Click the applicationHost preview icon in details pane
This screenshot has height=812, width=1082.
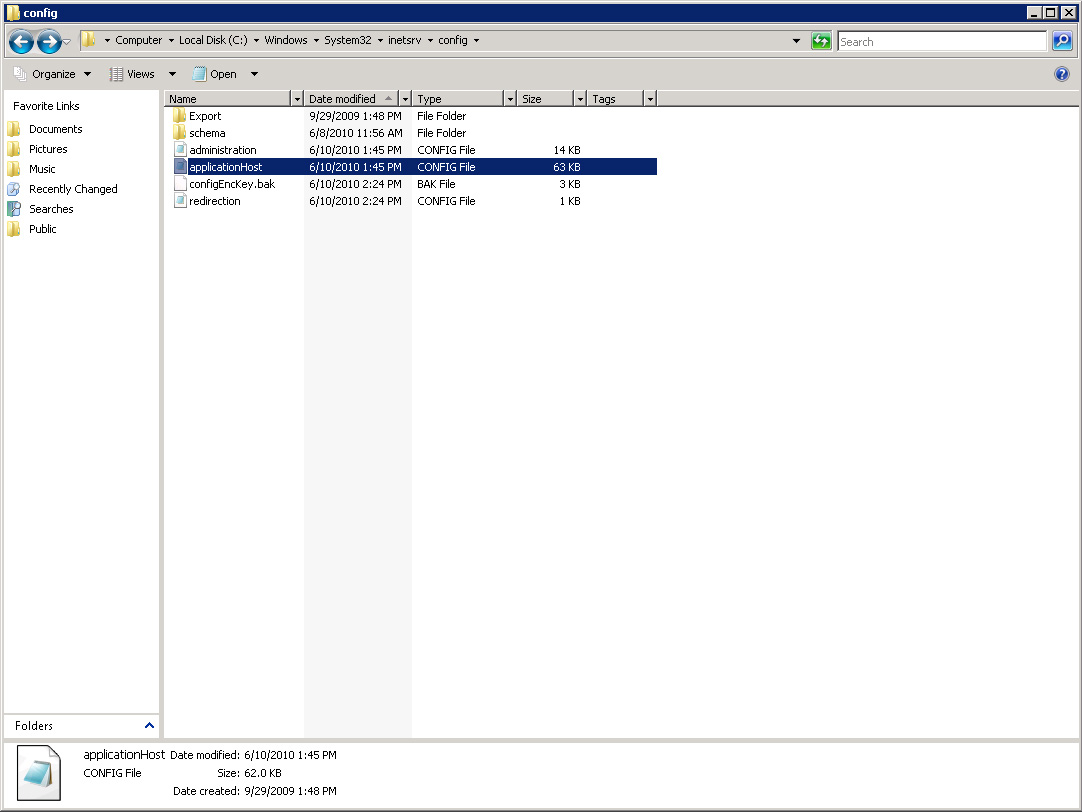point(39,773)
